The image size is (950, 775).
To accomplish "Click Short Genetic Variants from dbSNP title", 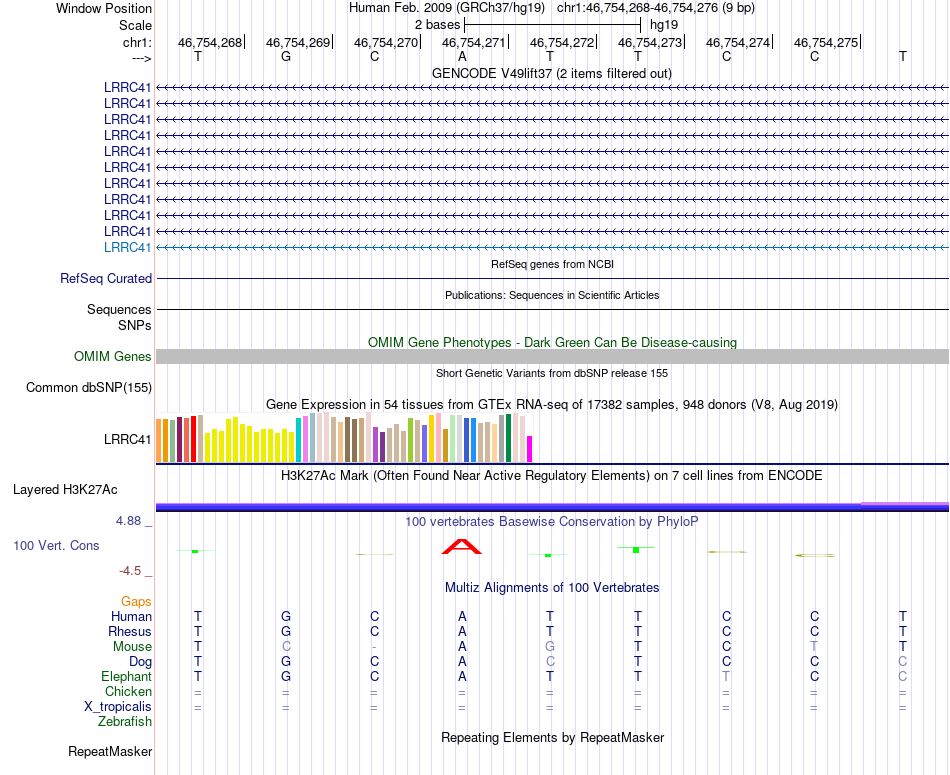I will click(552, 373).
